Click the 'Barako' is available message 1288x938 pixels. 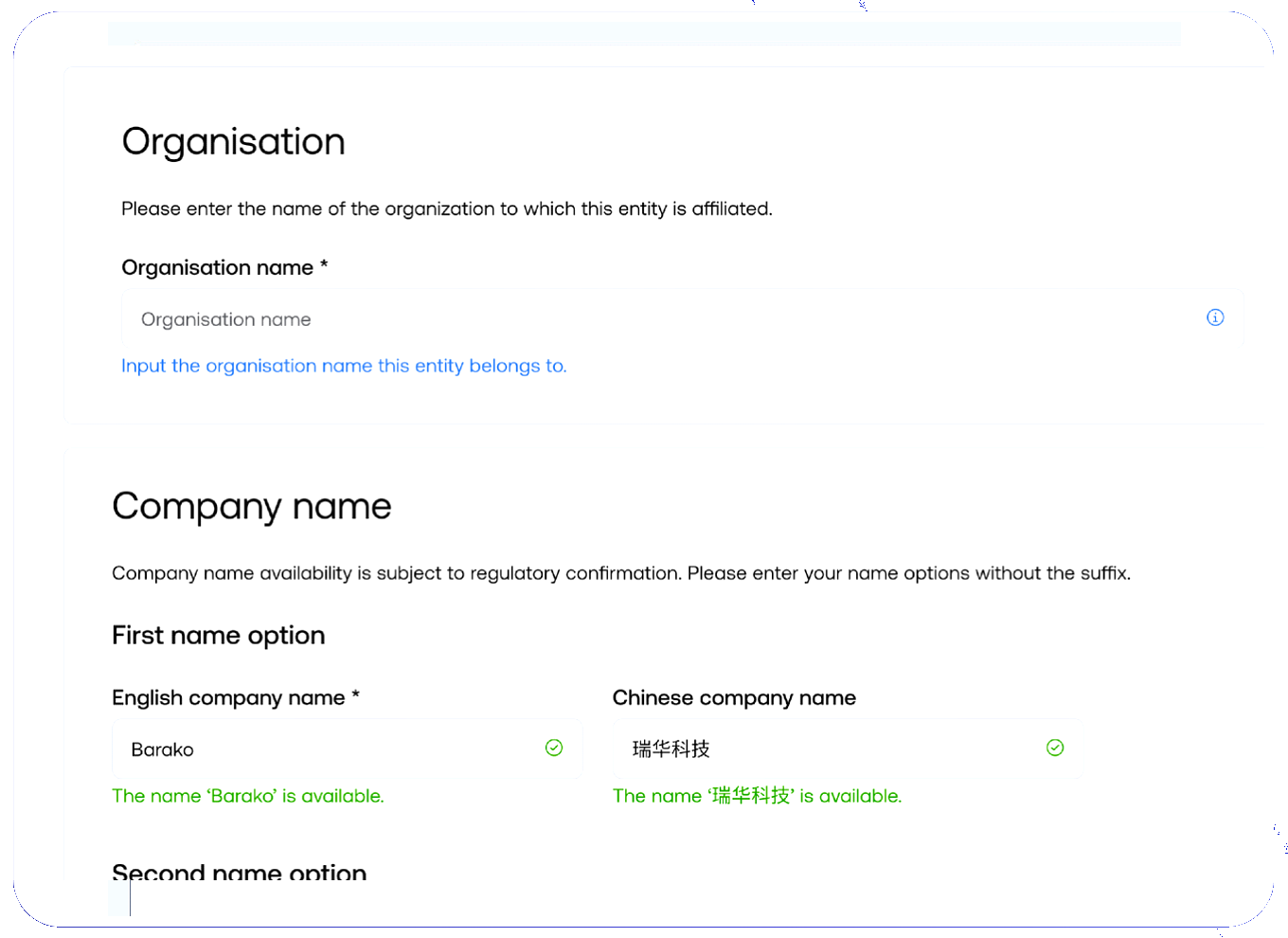click(248, 797)
